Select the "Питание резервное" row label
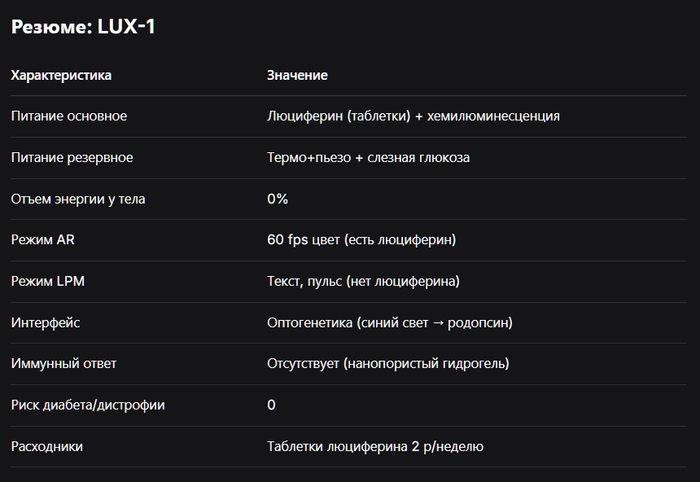This screenshot has width=700, height=482. click(x=72, y=157)
